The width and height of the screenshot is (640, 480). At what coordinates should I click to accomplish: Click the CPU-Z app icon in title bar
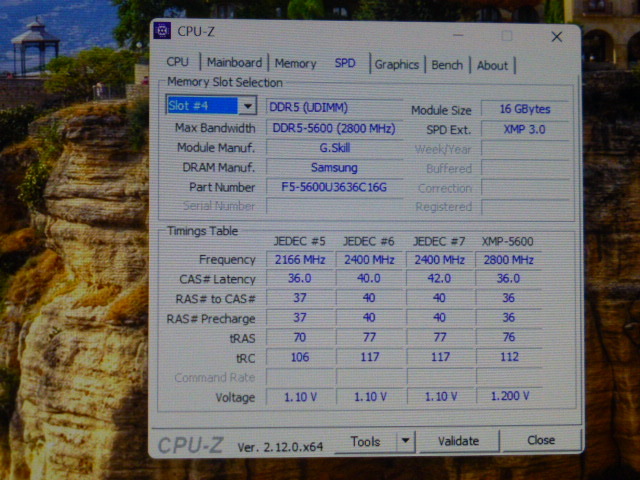pyautogui.click(x=162, y=31)
